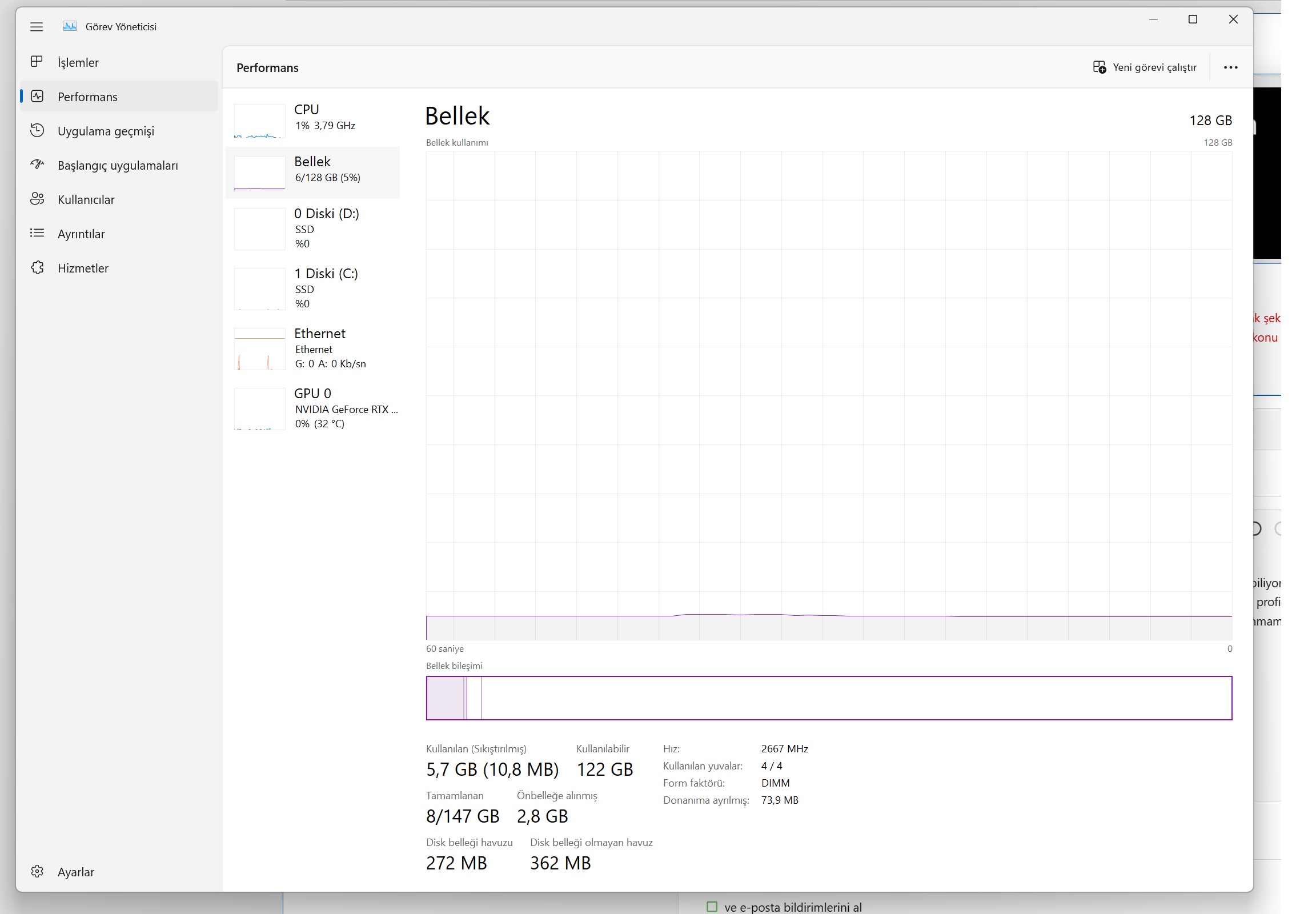The height and width of the screenshot is (914, 1316).
Task: Click the Başlangıç uygulamaları icon
Action: [x=37, y=165]
